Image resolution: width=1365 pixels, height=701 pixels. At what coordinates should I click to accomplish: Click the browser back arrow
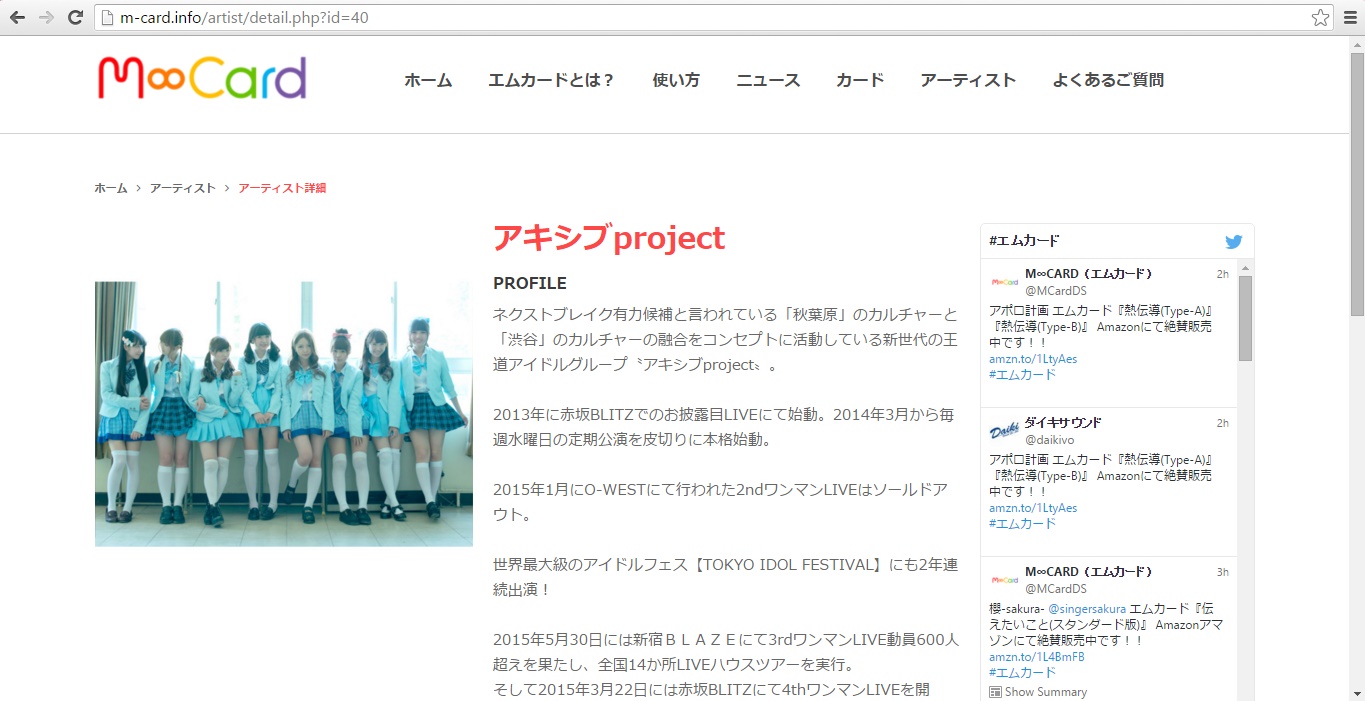17,17
